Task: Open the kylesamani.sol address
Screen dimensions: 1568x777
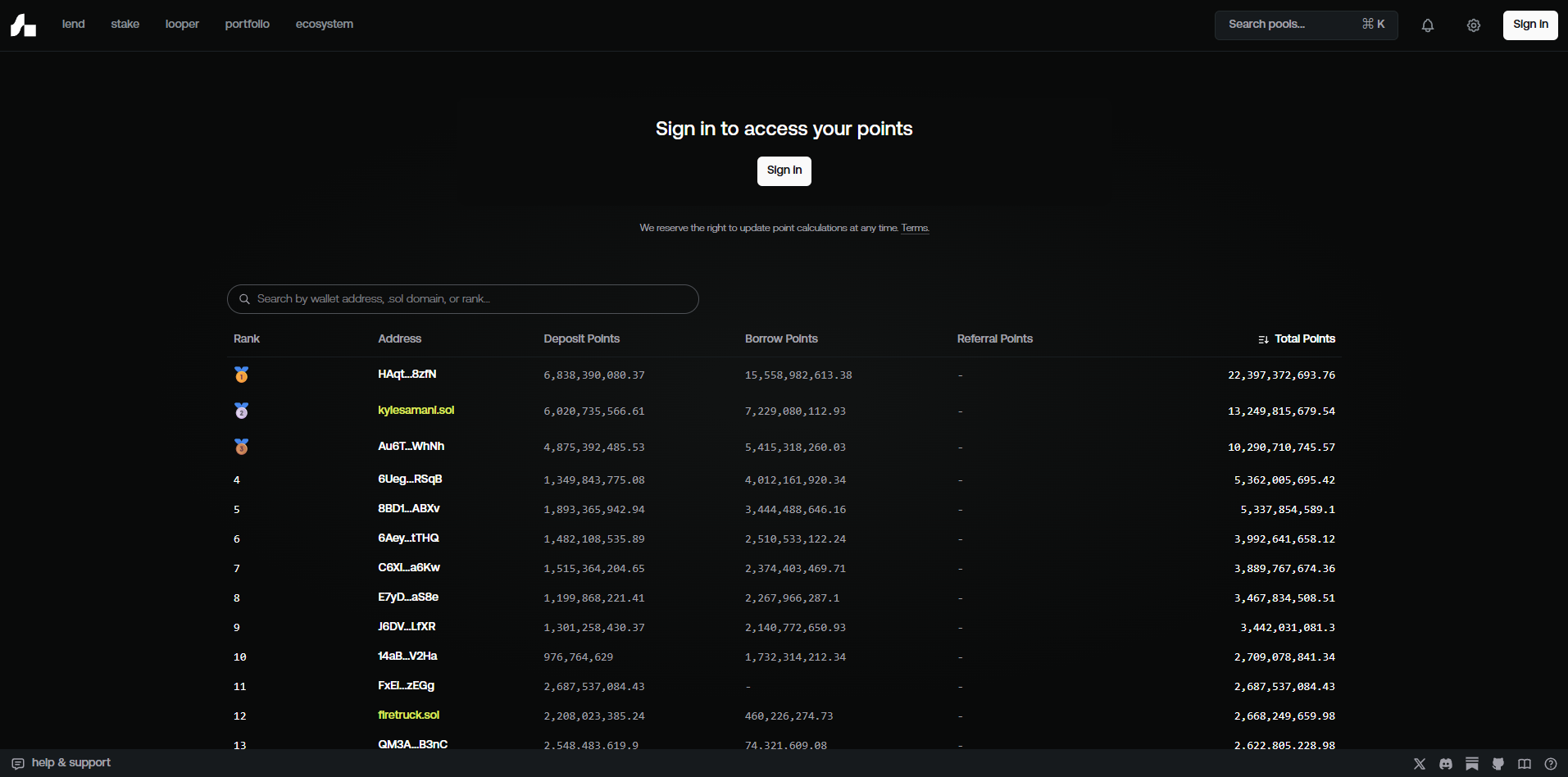Action: coord(416,411)
